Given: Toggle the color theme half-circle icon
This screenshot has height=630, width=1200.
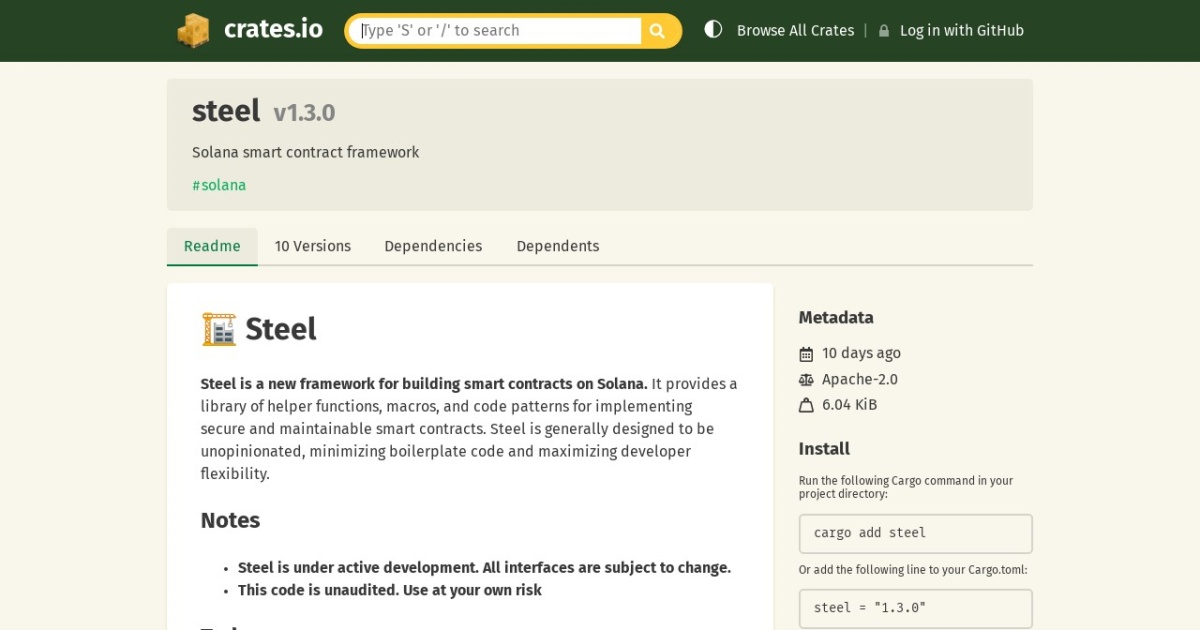Looking at the screenshot, I should pos(713,30).
